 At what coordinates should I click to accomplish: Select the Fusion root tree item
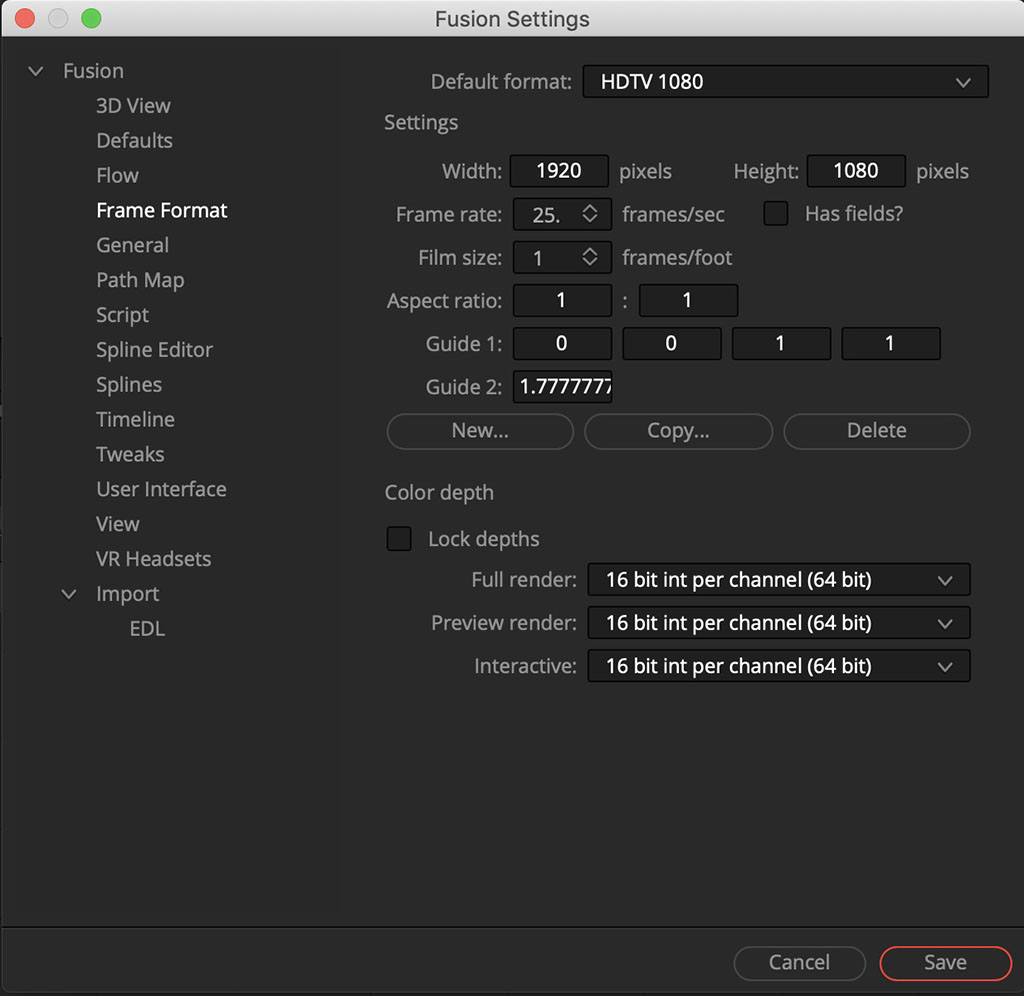pyautogui.click(x=93, y=71)
